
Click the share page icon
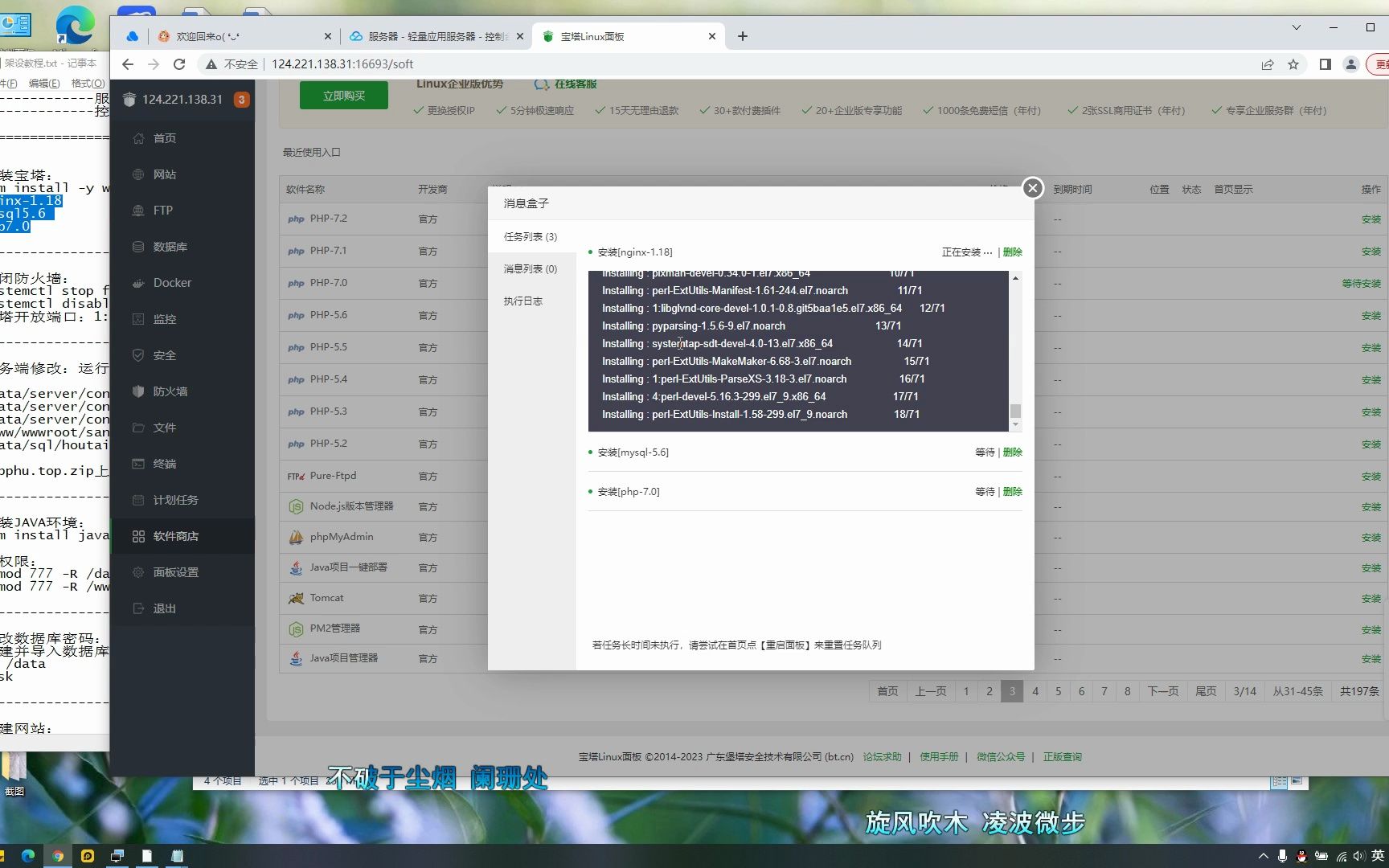(x=1268, y=64)
